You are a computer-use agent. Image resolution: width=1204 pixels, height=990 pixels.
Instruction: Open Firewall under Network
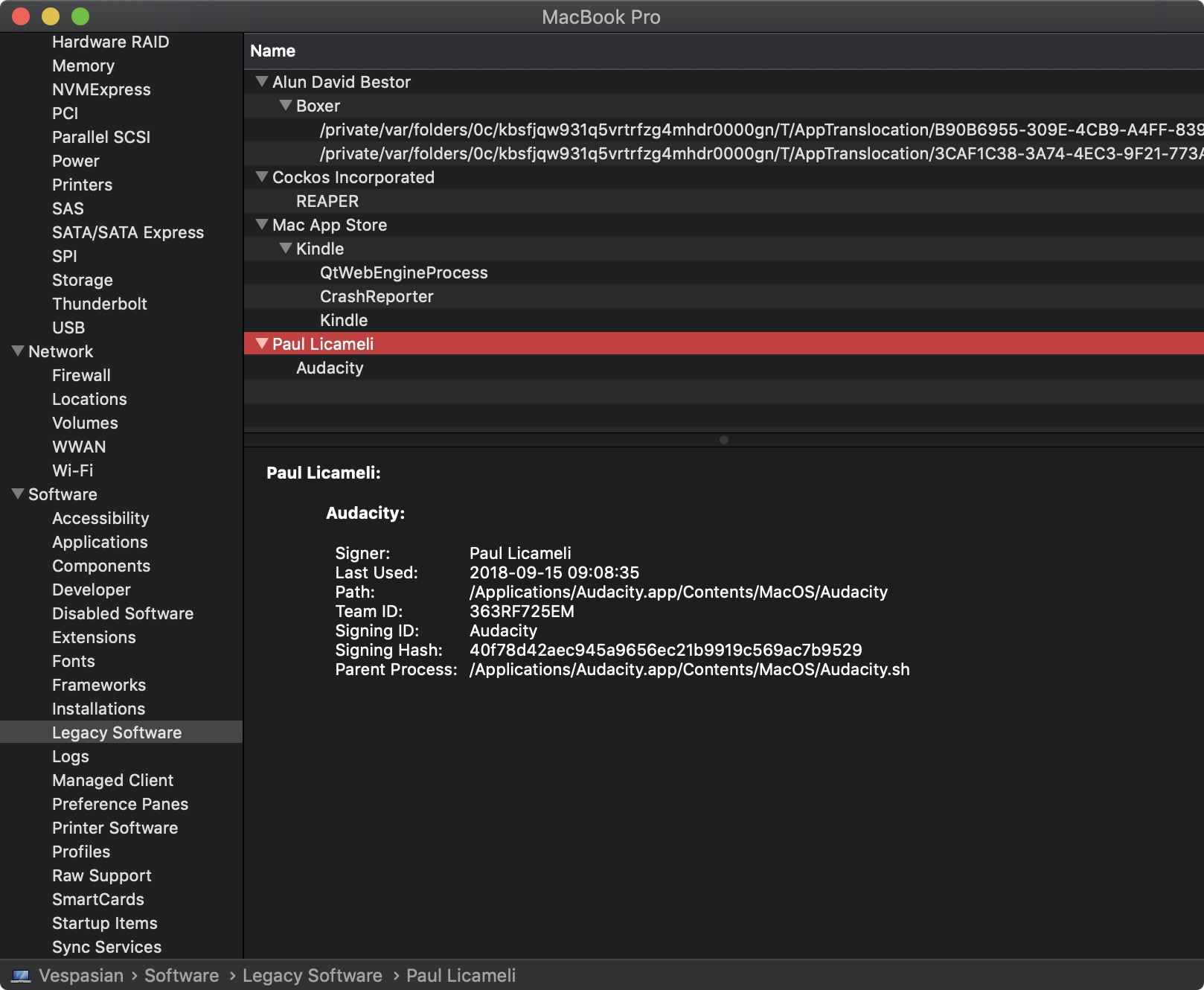pos(81,375)
